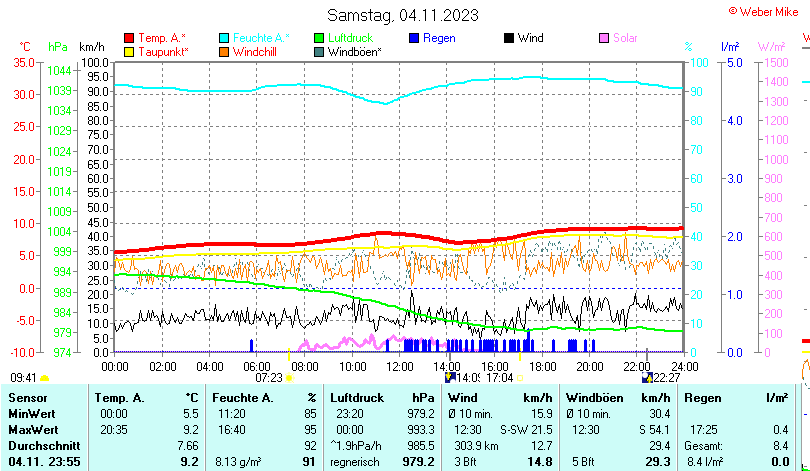The height and width of the screenshot is (471, 810).
Task: Click the moon icon beside 22:27
Action: click(647, 378)
